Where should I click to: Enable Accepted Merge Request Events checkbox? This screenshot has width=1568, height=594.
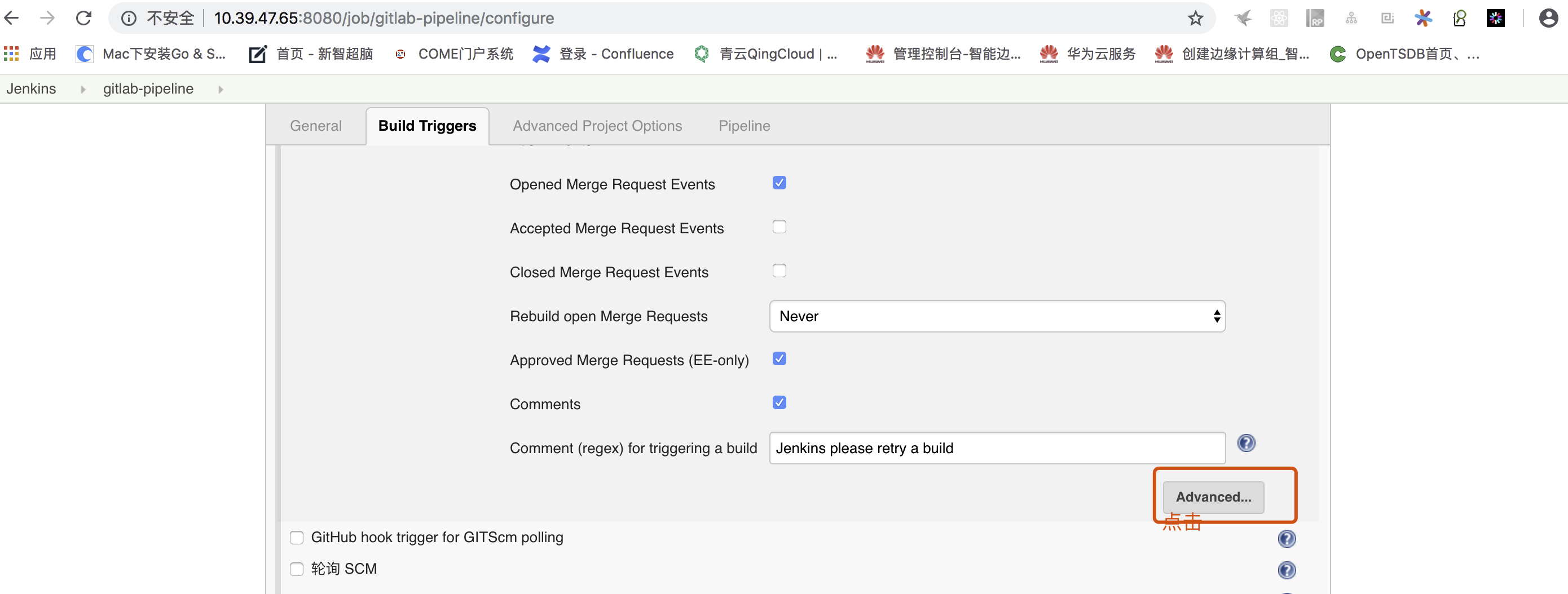(x=779, y=227)
